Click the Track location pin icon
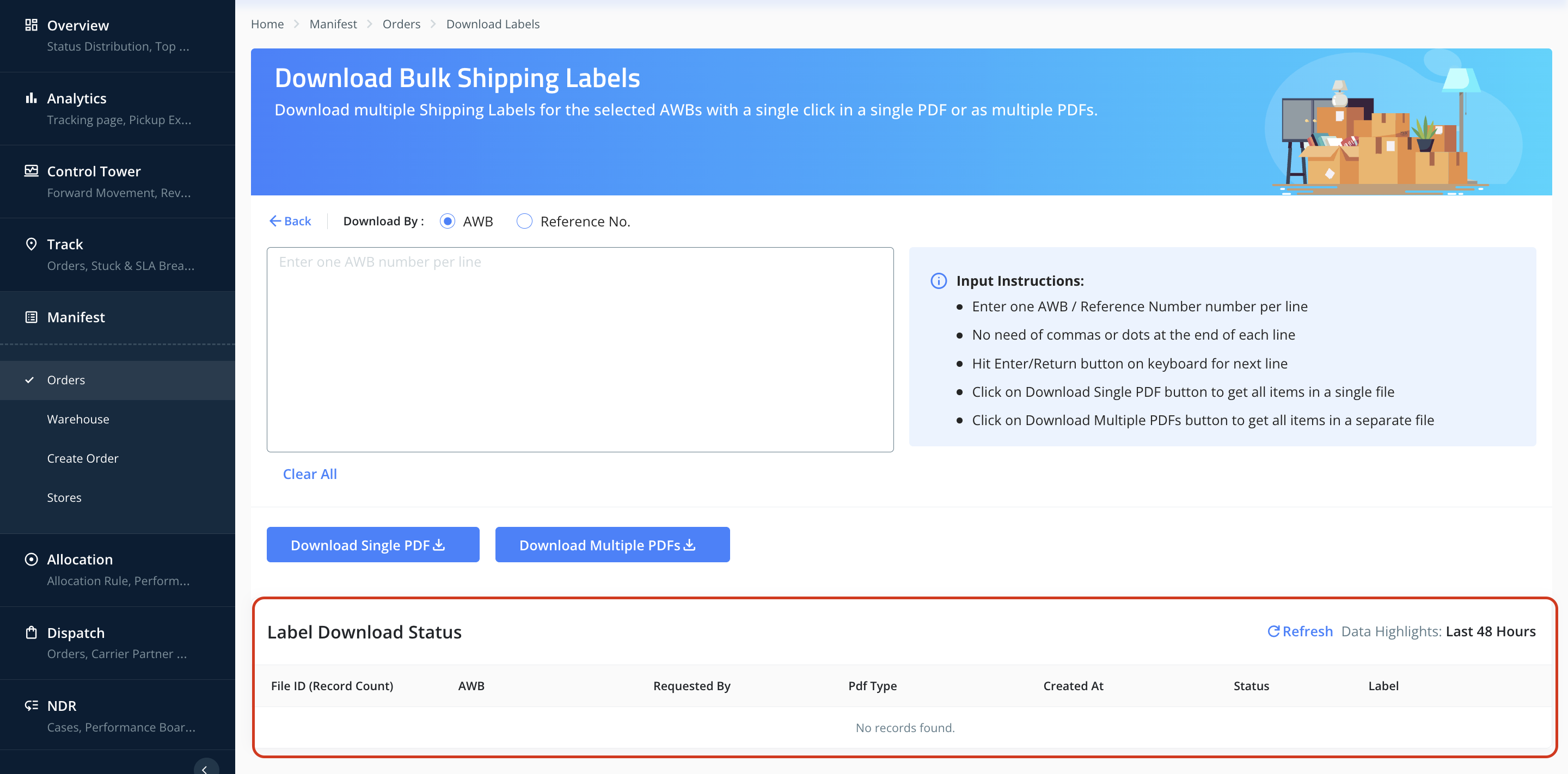The image size is (1568, 774). (31, 244)
